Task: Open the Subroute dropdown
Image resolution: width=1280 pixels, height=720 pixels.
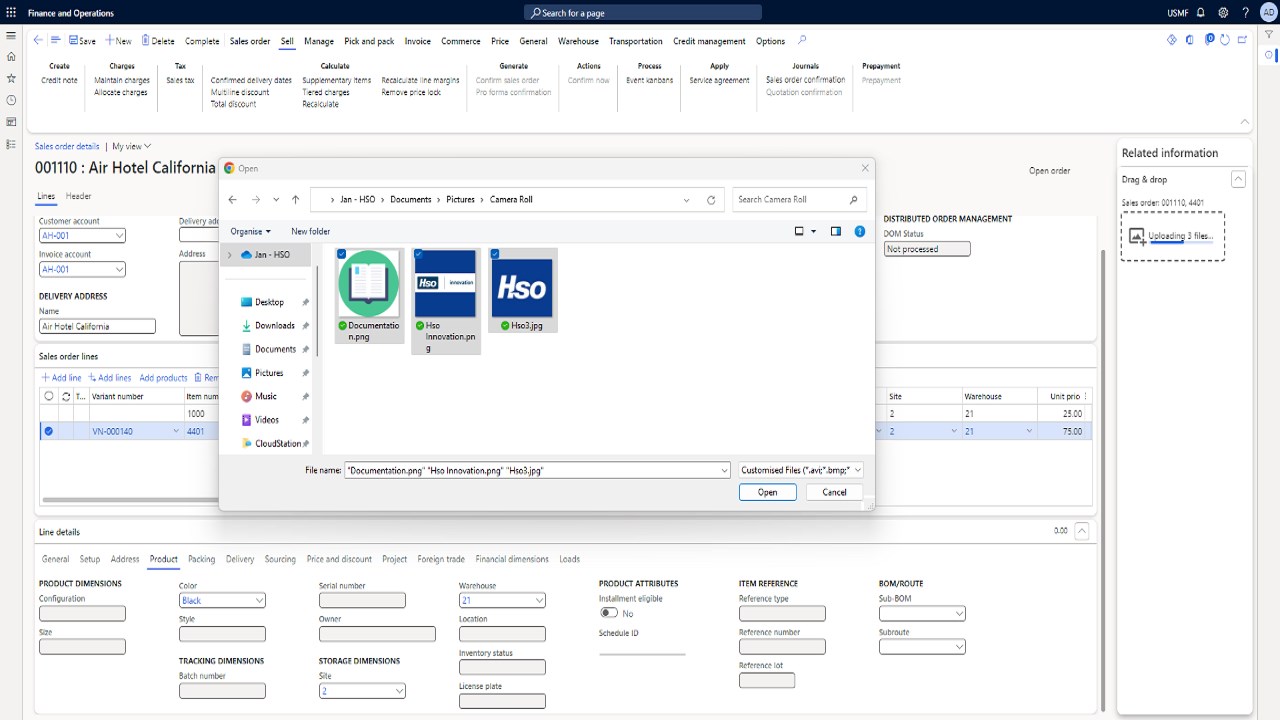Action: [959, 647]
